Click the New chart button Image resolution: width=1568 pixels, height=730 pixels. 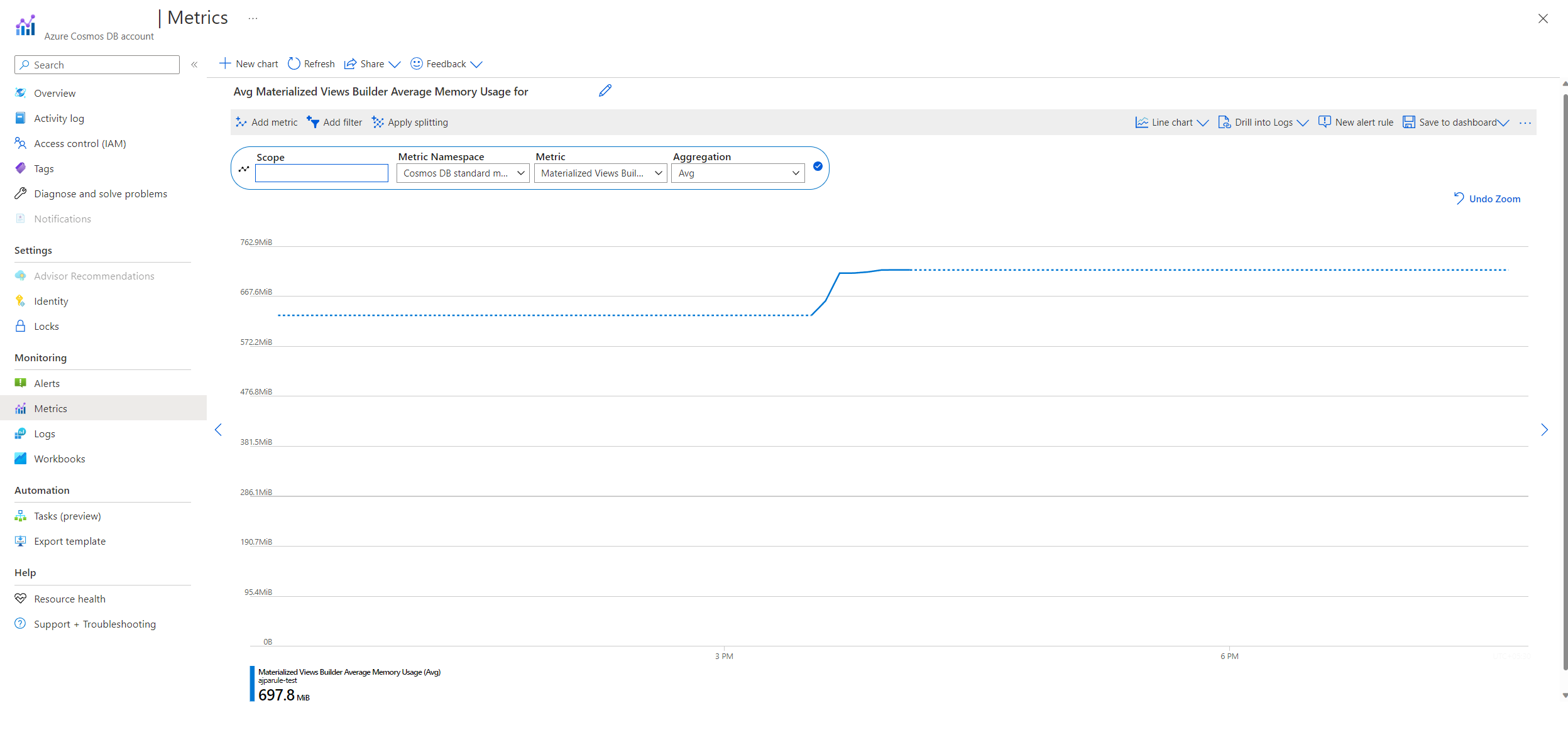tap(249, 64)
